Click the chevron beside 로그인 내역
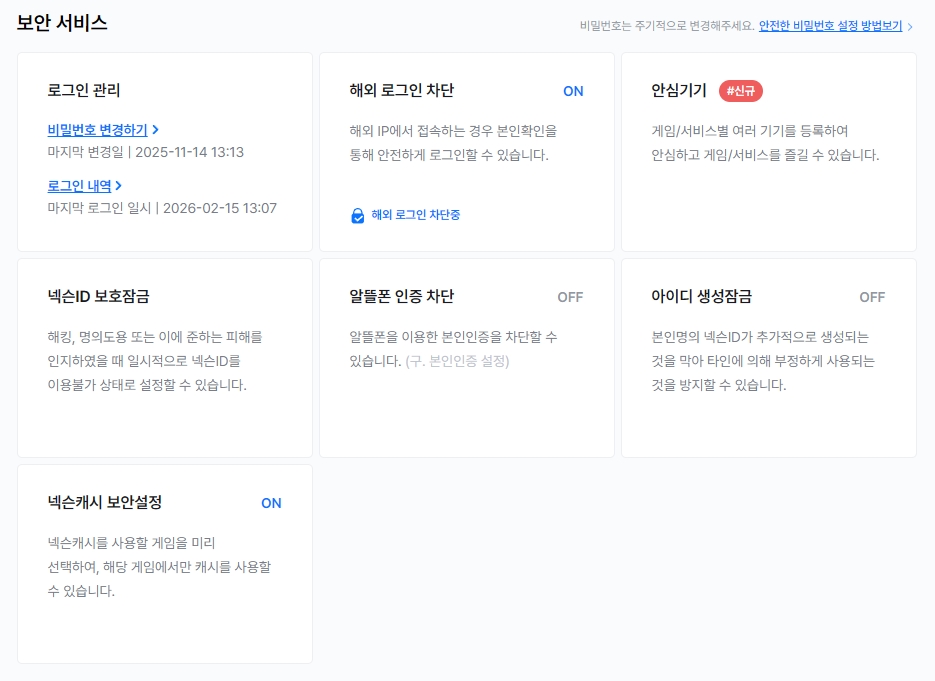This screenshot has width=935, height=681. 119,186
